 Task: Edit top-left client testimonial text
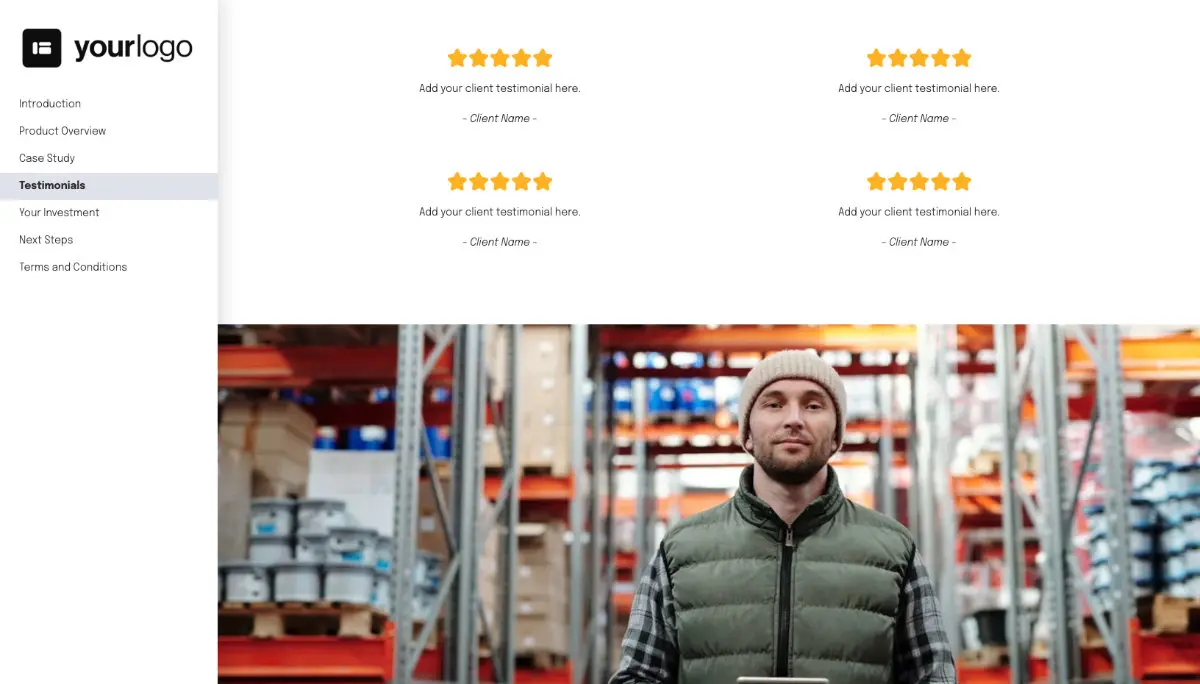point(500,88)
